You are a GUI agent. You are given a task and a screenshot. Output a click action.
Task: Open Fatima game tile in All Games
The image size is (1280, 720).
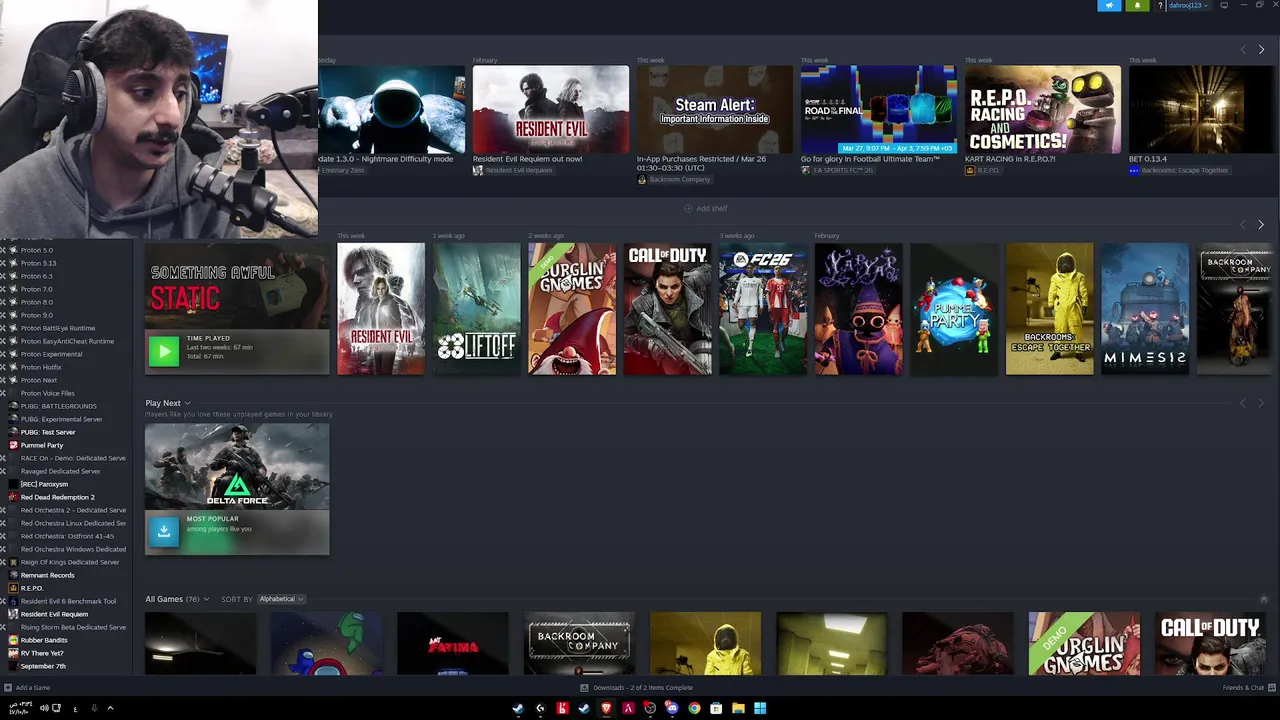pyautogui.click(x=453, y=644)
